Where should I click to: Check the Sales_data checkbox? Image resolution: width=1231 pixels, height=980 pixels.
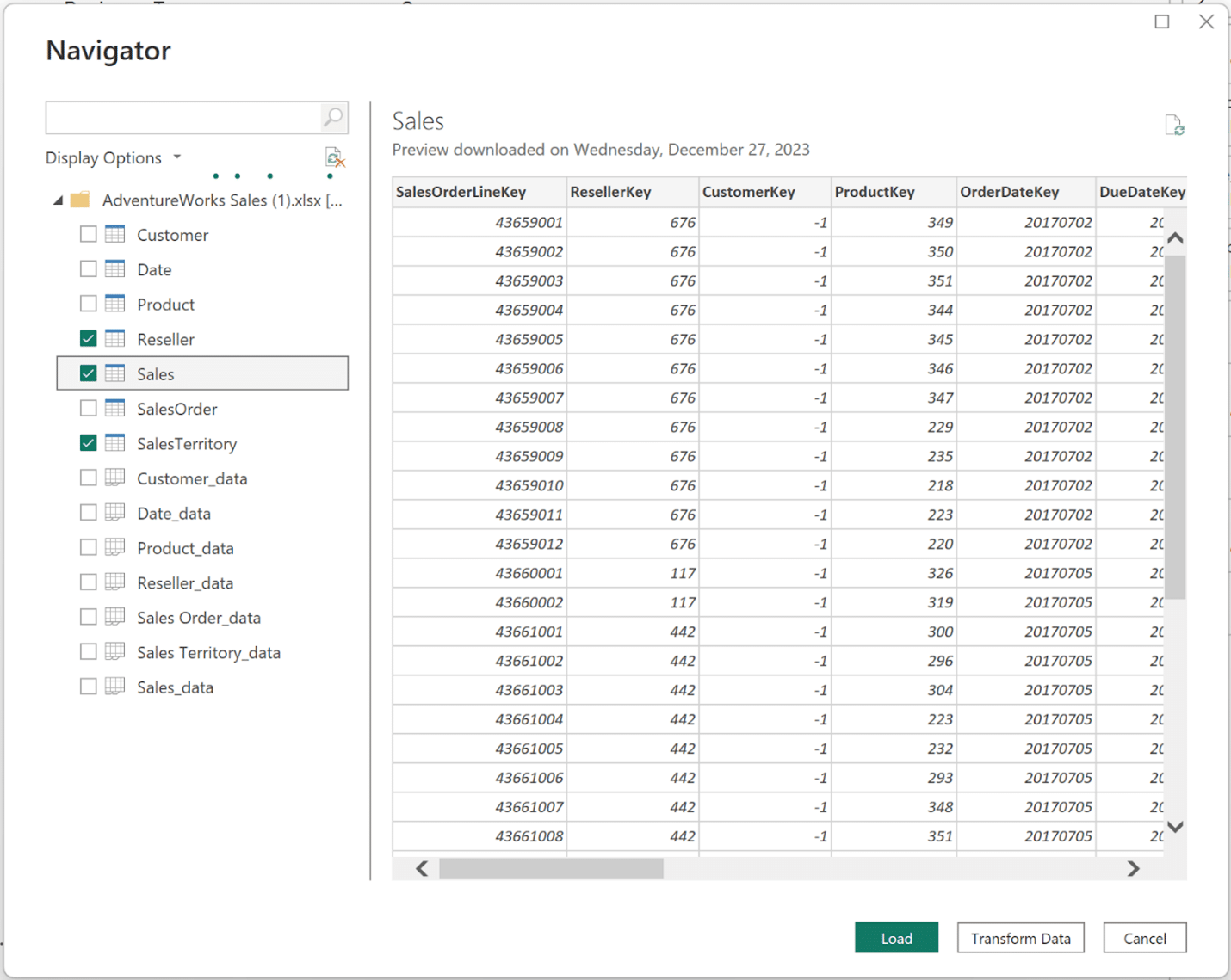[88, 687]
